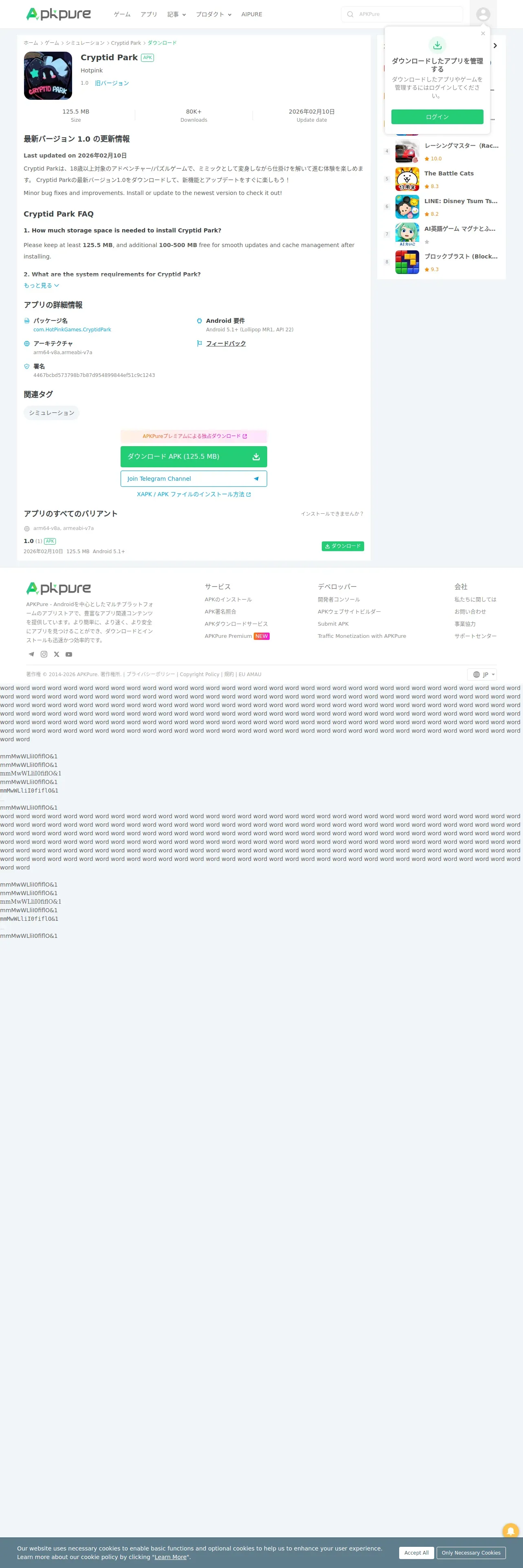Viewport: 523px width, 1568px height.
Task: Expand the プロダクト dropdown menu
Action: click(214, 14)
